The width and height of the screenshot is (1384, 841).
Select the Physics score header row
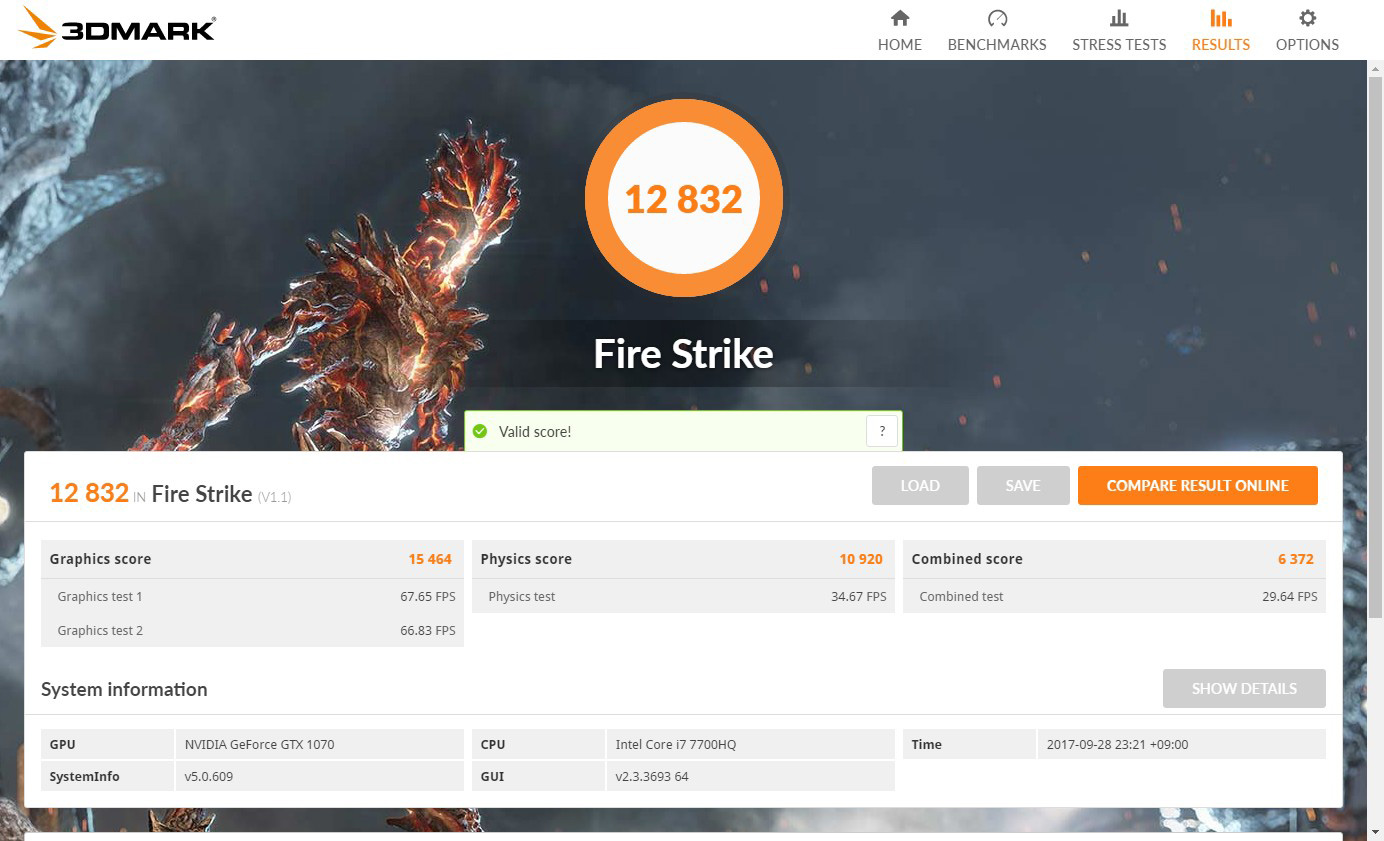(683, 559)
